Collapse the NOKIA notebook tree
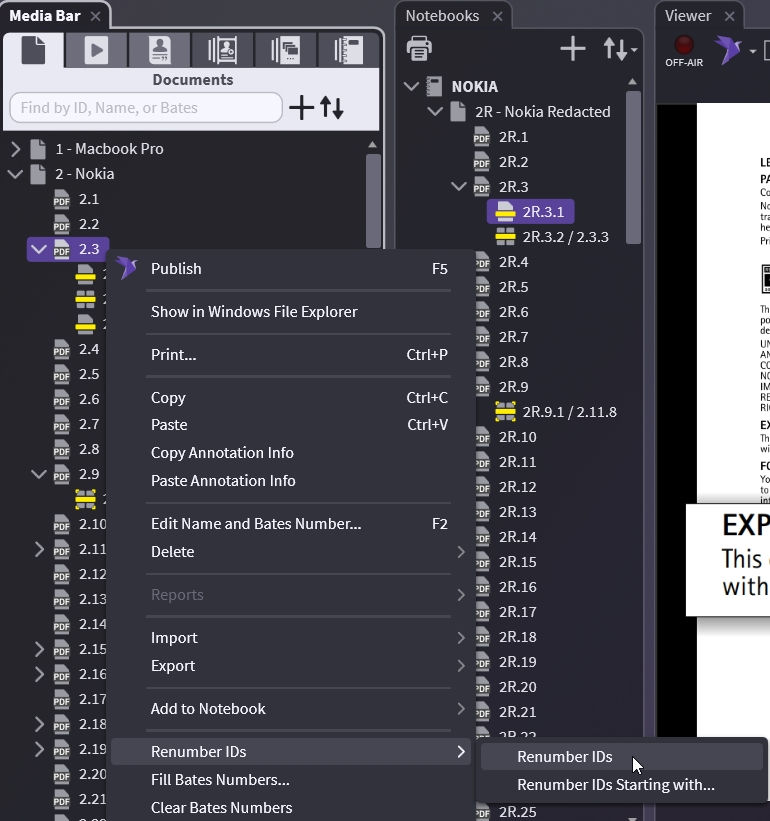770x821 pixels. pyautogui.click(x=411, y=87)
